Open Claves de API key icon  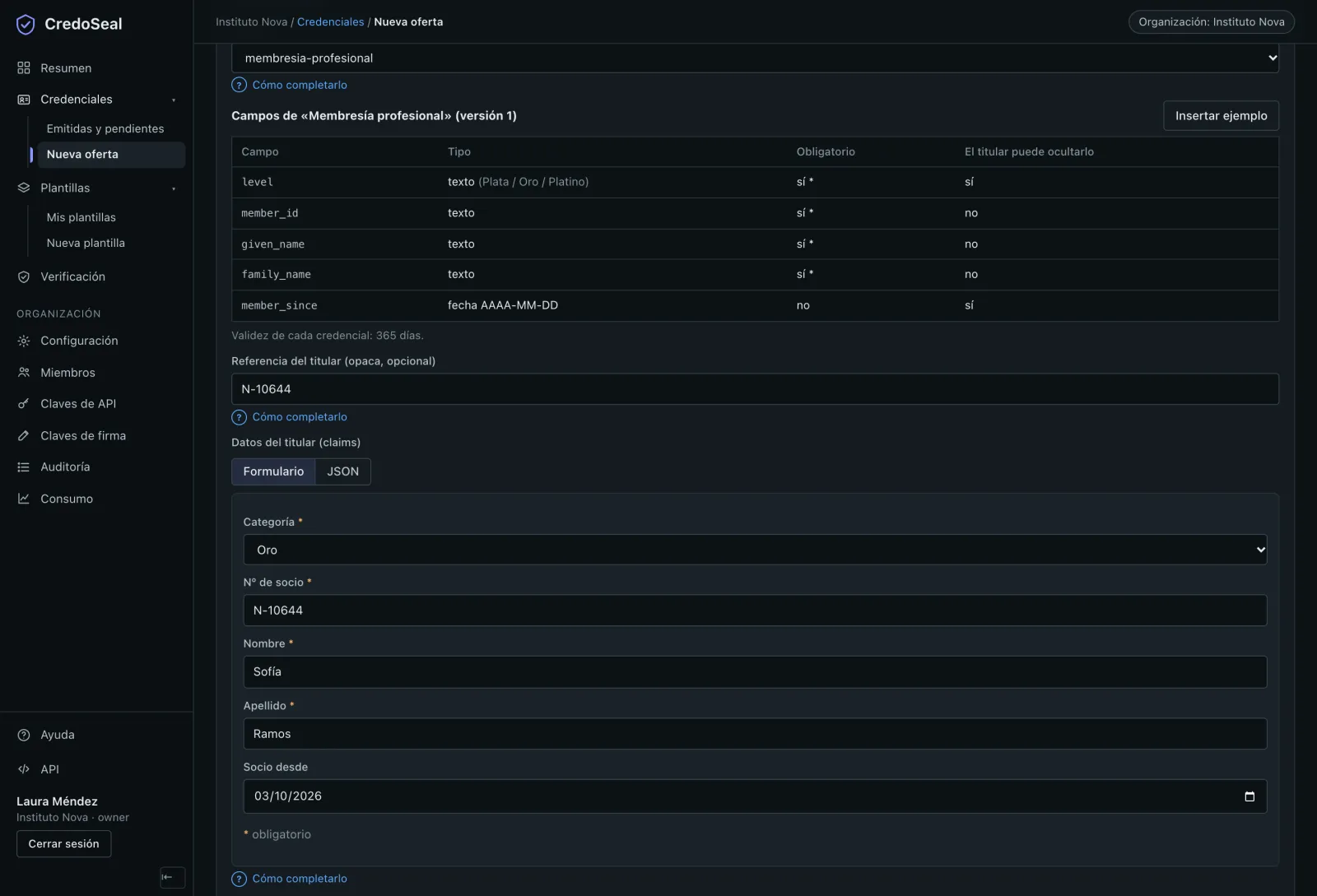[x=24, y=404]
